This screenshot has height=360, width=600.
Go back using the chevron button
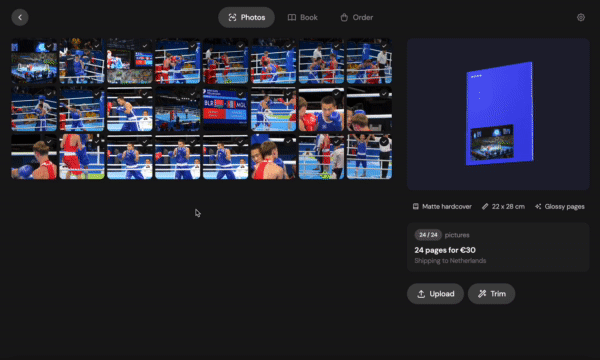pyautogui.click(x=20, y=17)
